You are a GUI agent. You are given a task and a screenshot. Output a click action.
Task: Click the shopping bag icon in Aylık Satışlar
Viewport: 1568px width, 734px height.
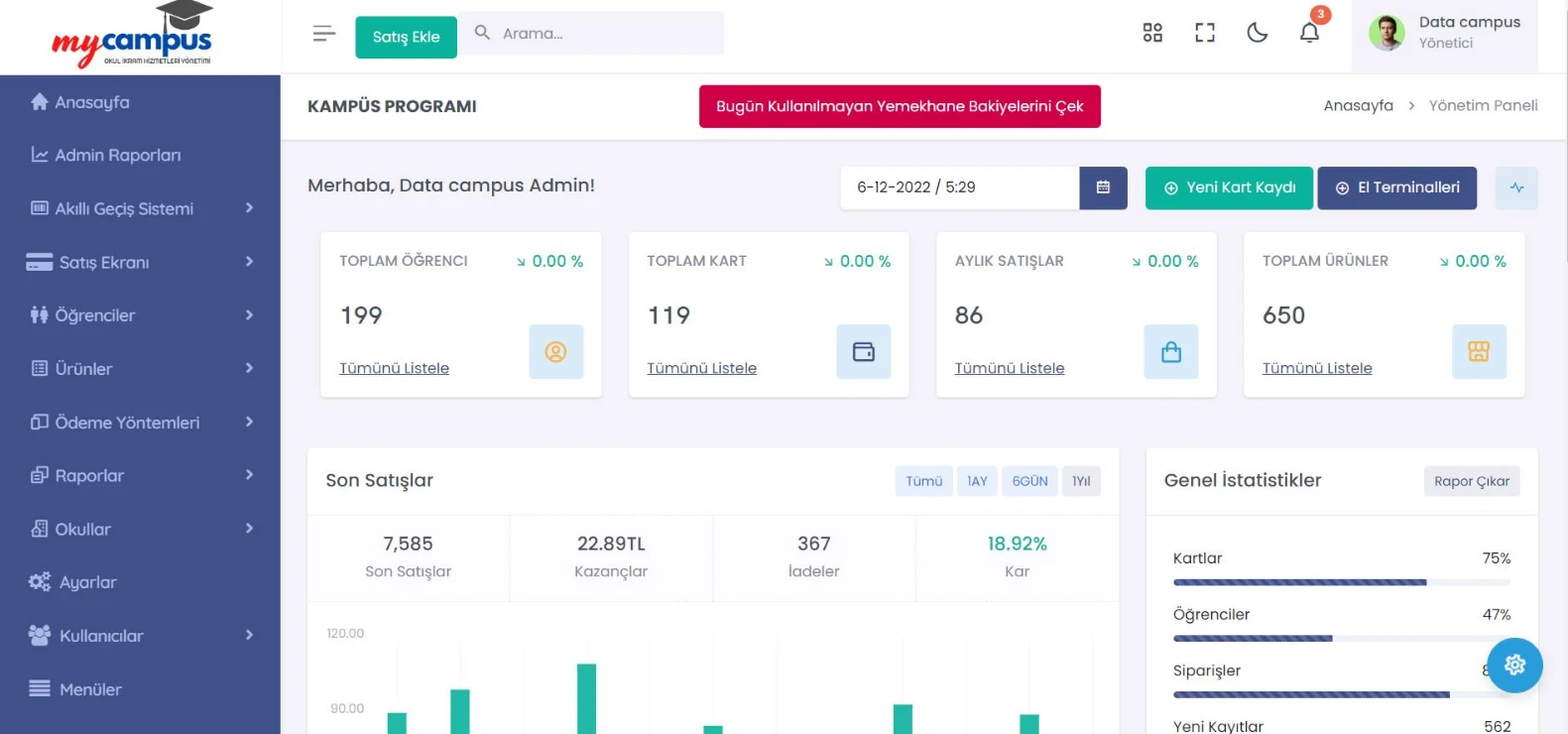[1170, 351]
